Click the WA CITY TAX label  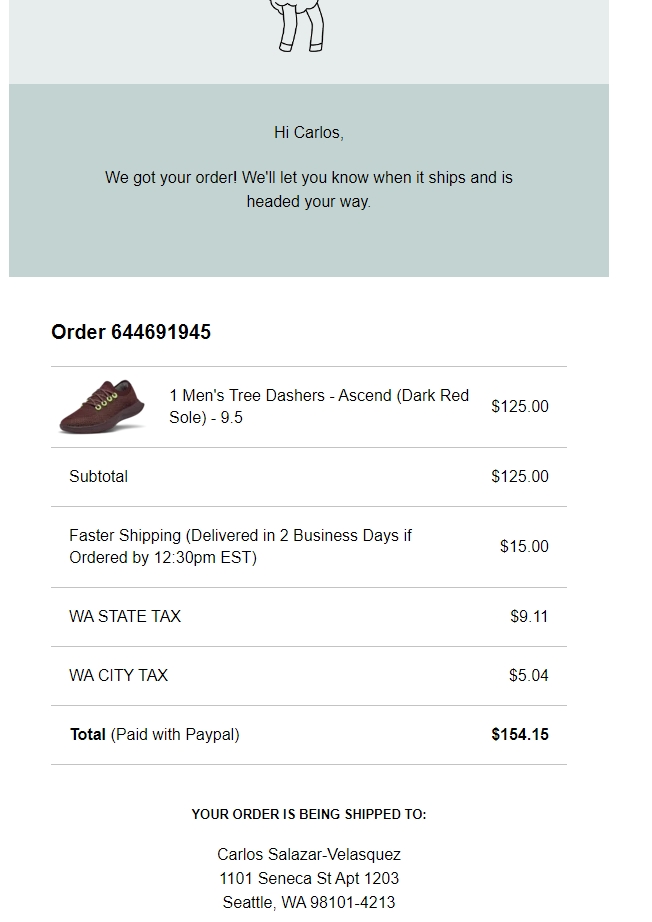[x=118, y=675]
